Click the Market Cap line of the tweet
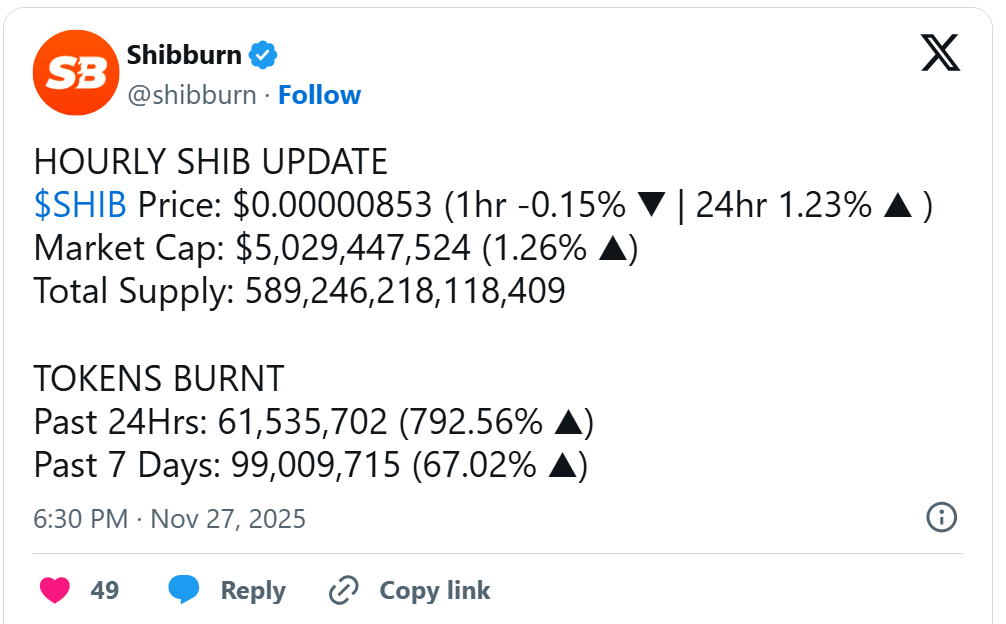The image size is (1006, 624). (336, 247)
